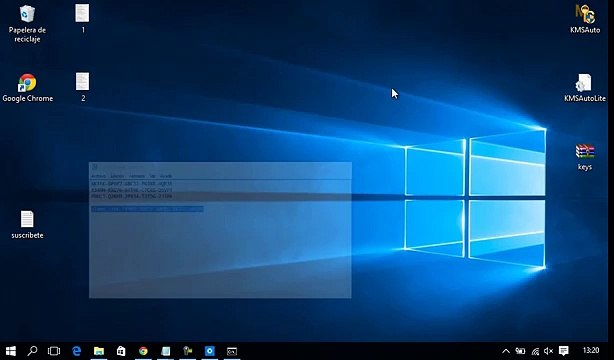
Task: Switch to the console window taskbar icon
Action: (x=232, y=351)
